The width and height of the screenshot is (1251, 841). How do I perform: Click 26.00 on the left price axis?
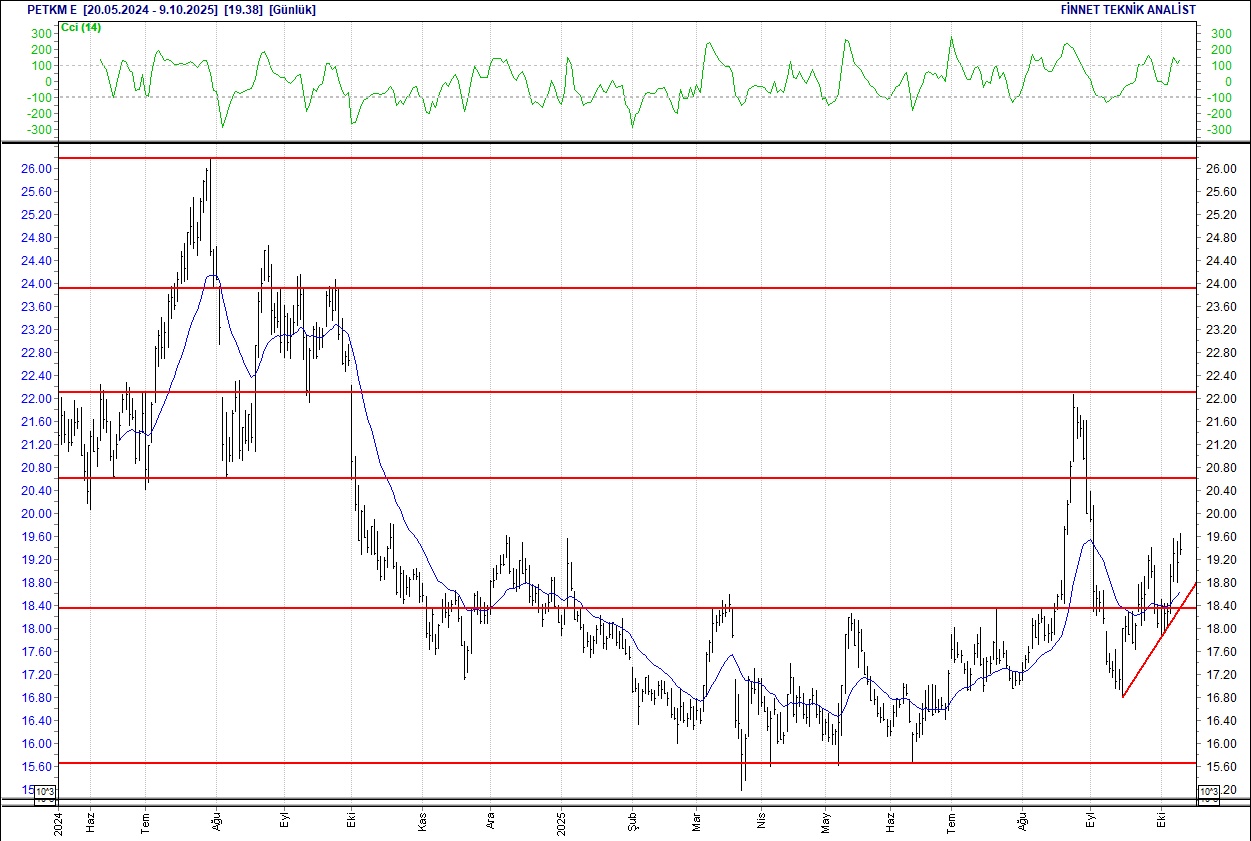pos(36,169)
